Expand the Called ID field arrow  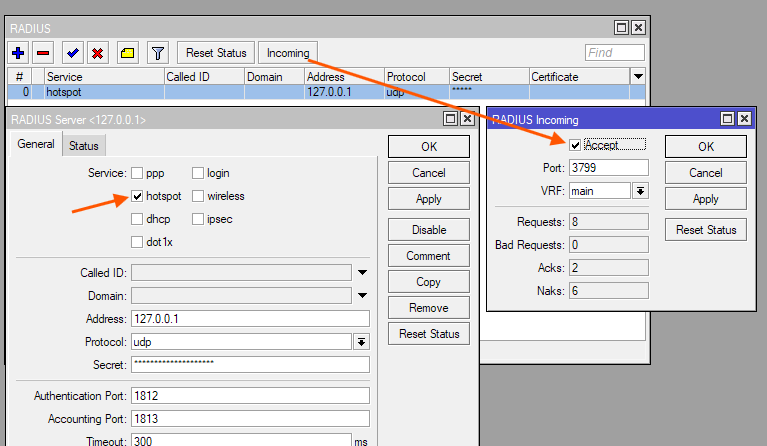tap(362, 272)
